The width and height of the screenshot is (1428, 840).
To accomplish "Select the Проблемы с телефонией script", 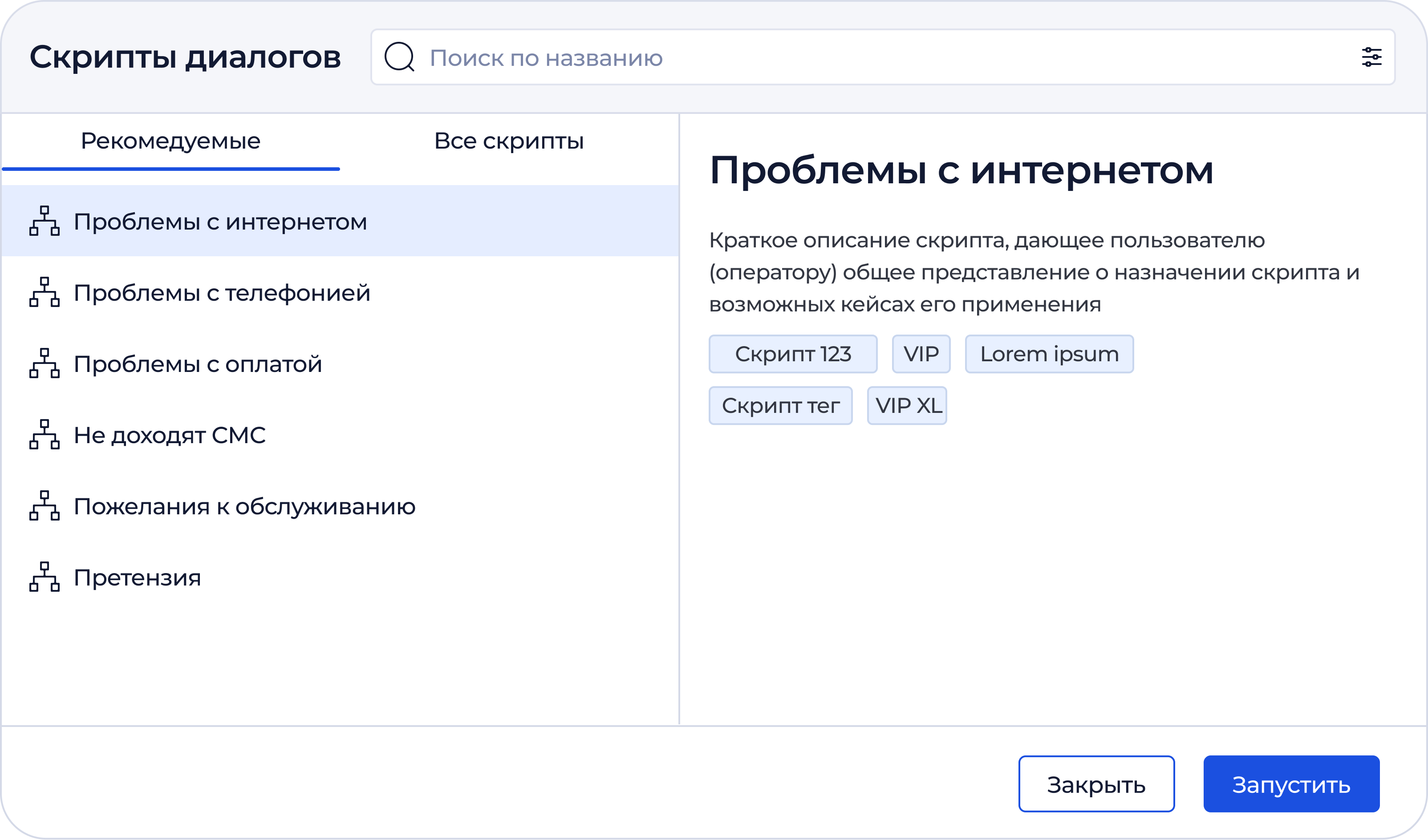I will tap(340, 292).
